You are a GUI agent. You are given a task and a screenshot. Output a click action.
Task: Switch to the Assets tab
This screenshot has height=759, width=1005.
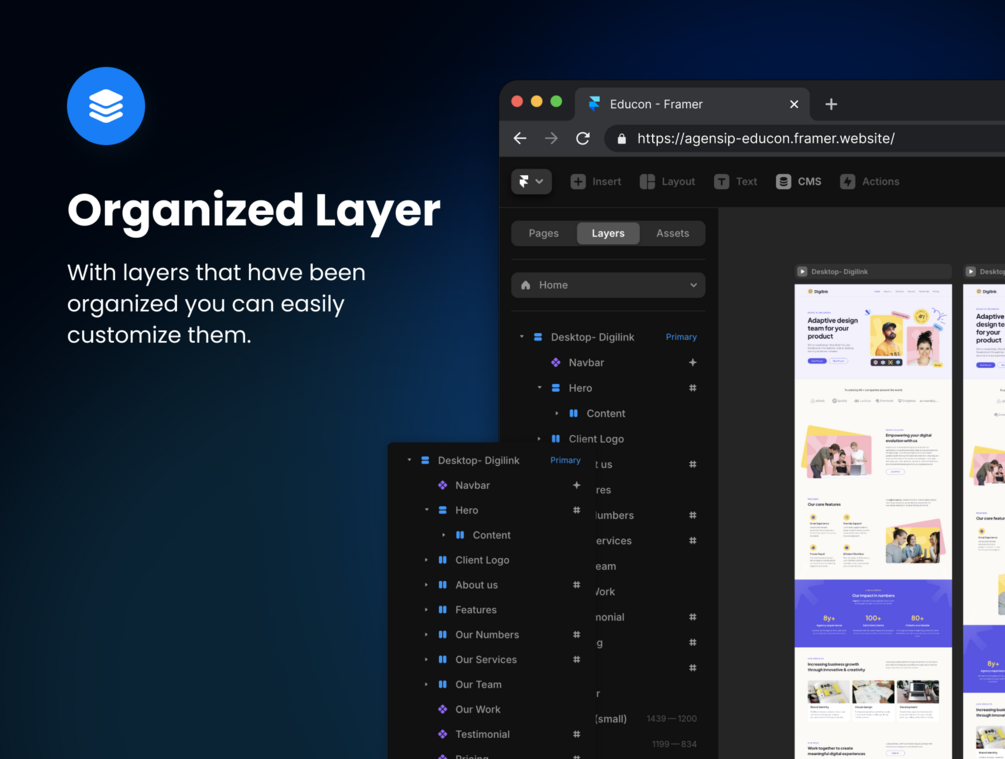(x=672, y=233)
